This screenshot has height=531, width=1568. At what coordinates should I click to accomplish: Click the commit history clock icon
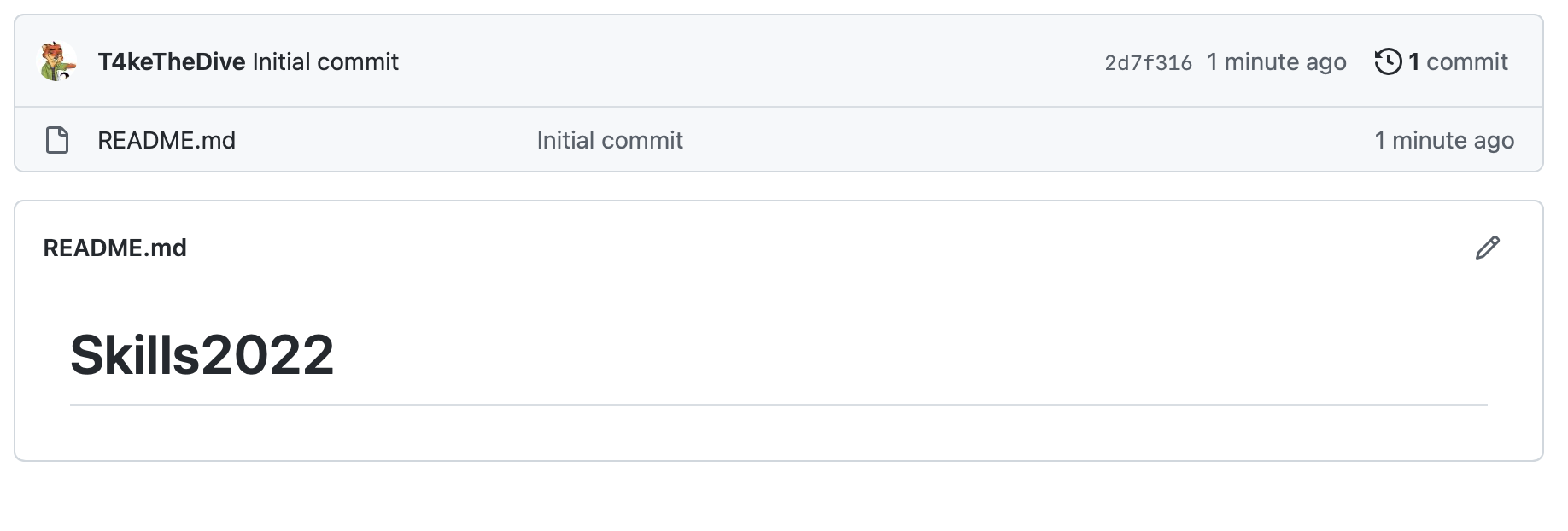pyautogui.click(x=1388, y=61)
